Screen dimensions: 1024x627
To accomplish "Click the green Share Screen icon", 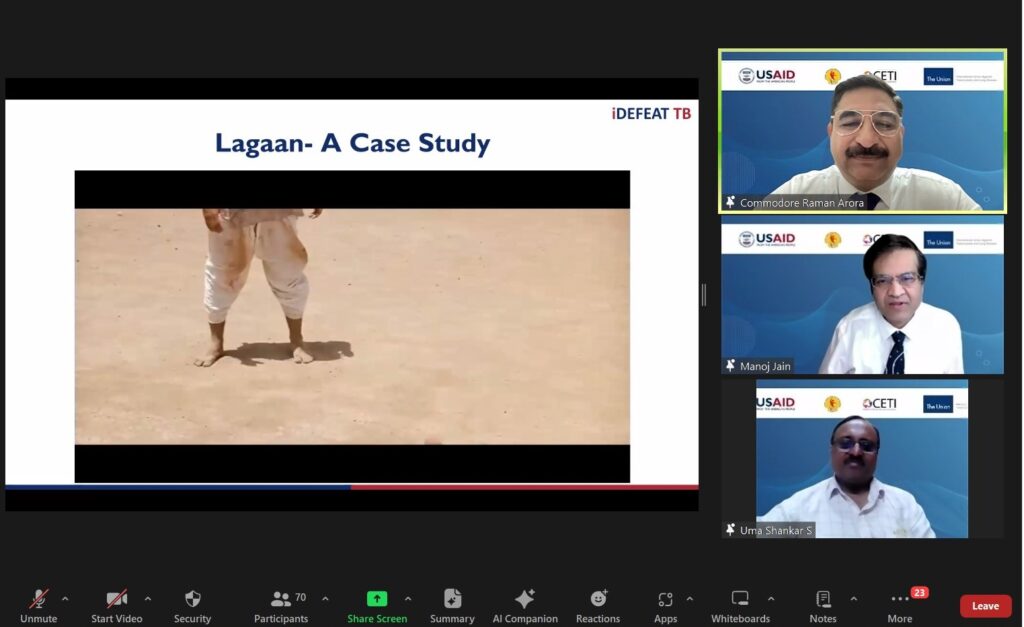I will pyautogui.click(x=377, y=599).
